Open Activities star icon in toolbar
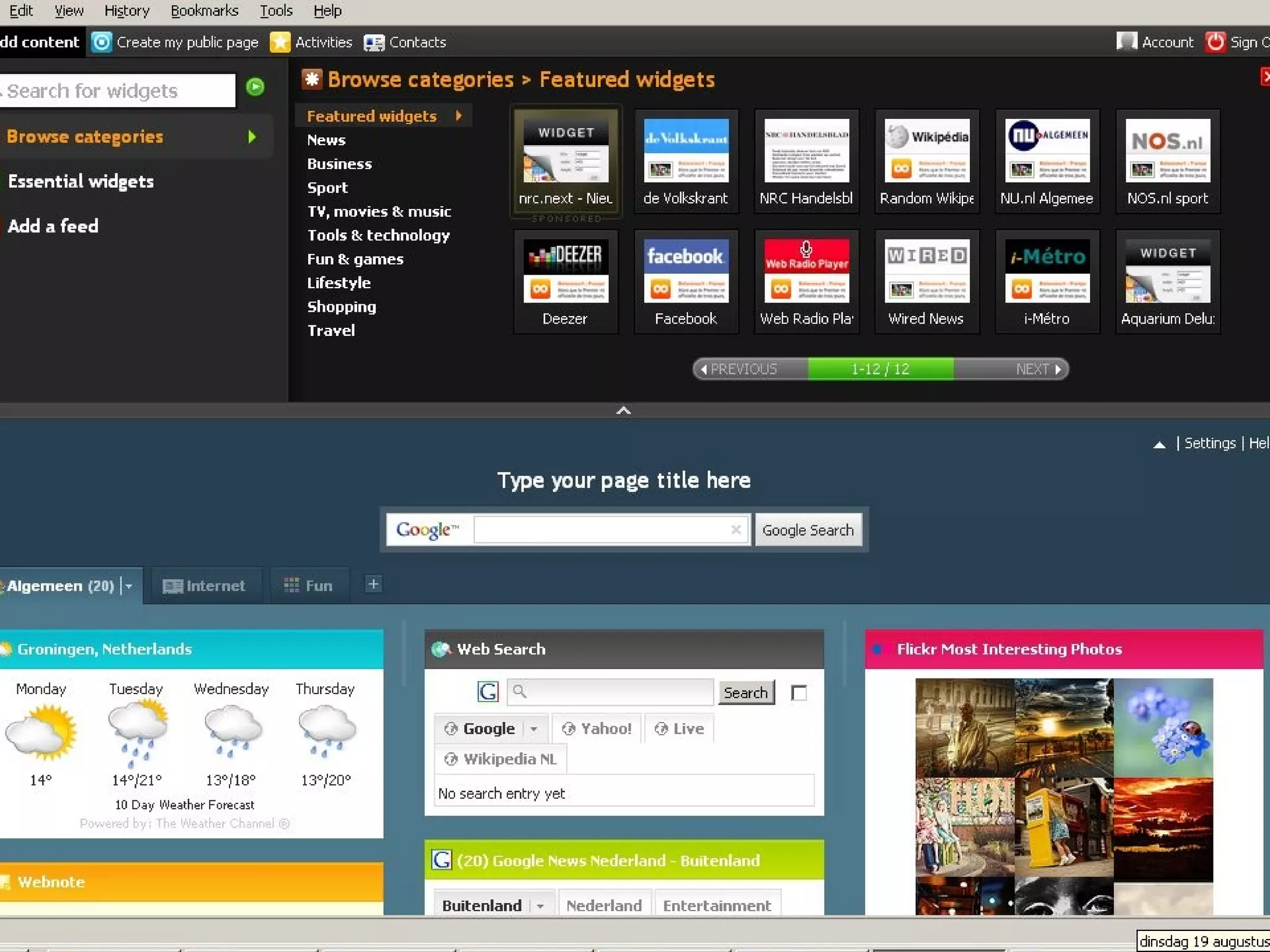The width and height of the screenshot is (1270, 952). tap(280, 42)
